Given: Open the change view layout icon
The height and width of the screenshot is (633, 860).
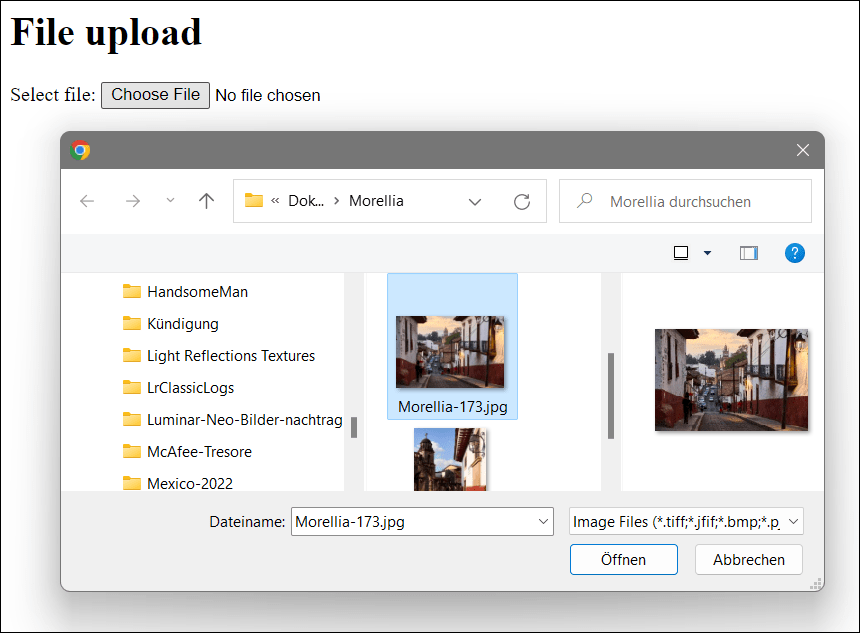Looking at the screenshot, I should (x=679, y=253).
